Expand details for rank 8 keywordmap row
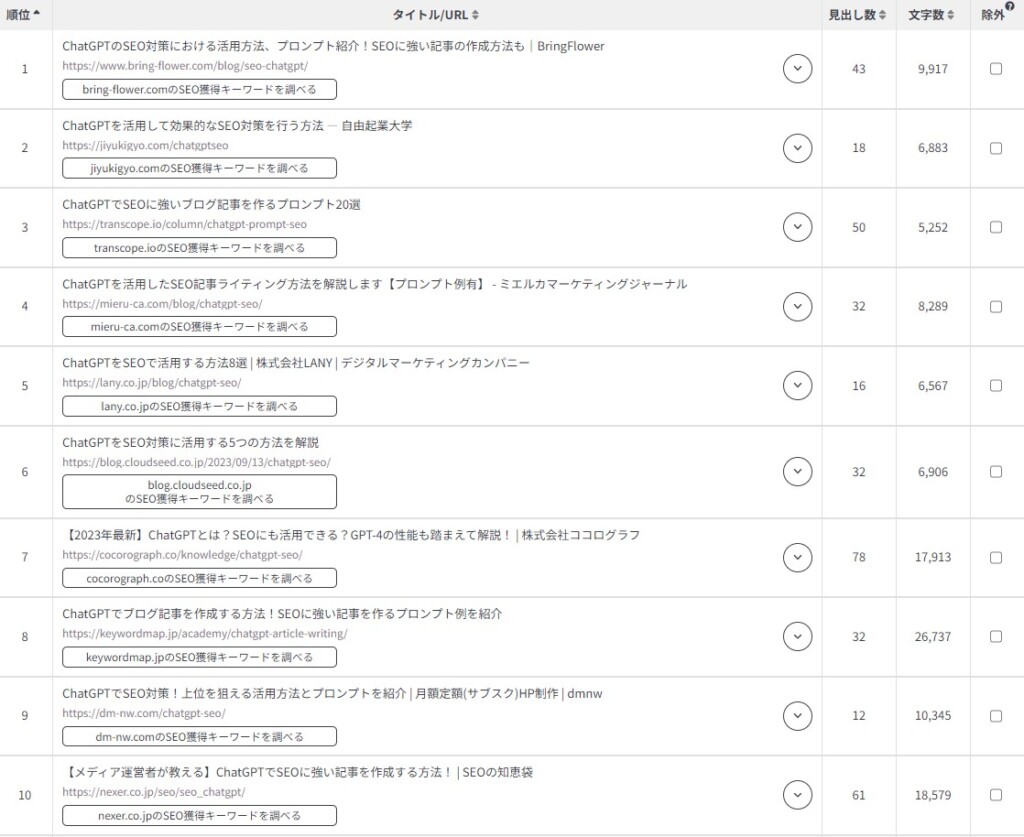The height and width of the screenshot is (837, 1024). [797, 637]
